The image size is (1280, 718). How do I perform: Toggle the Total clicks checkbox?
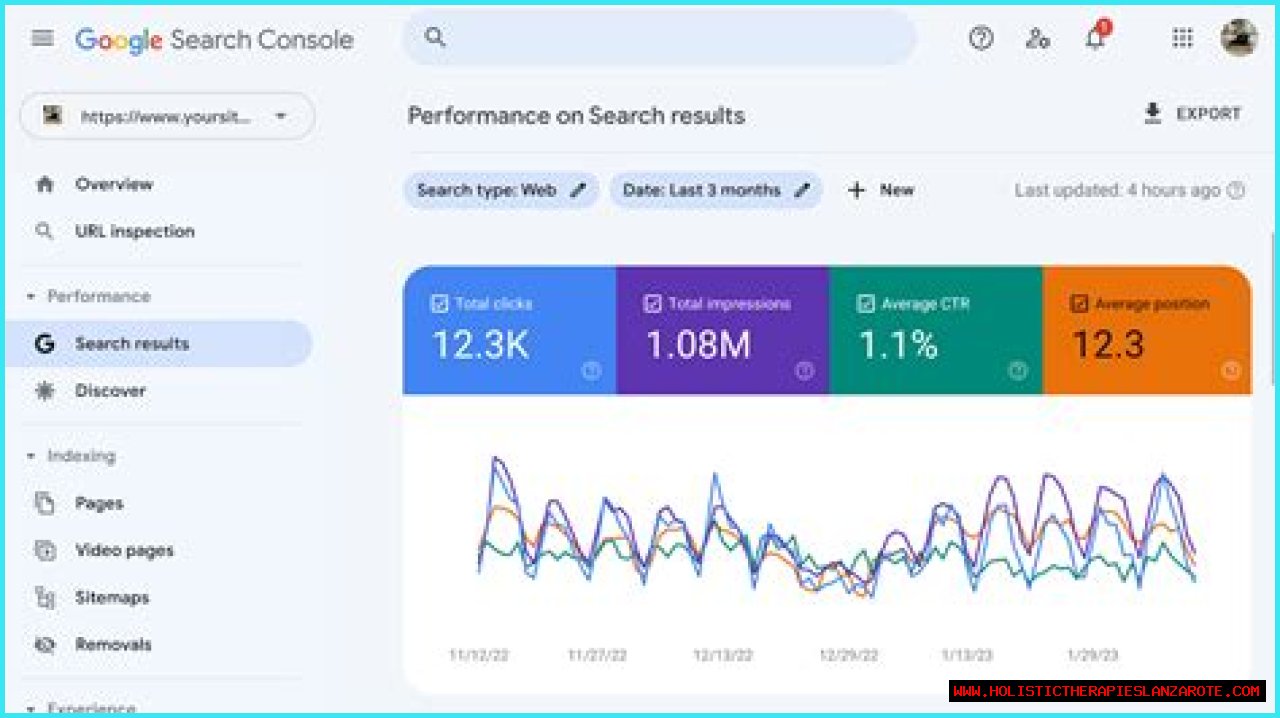pos(439,304)
